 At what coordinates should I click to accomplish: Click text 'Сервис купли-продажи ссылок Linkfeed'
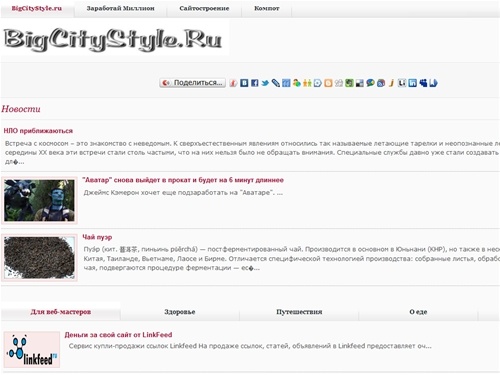pyautogui.click(x=133, y=346)
